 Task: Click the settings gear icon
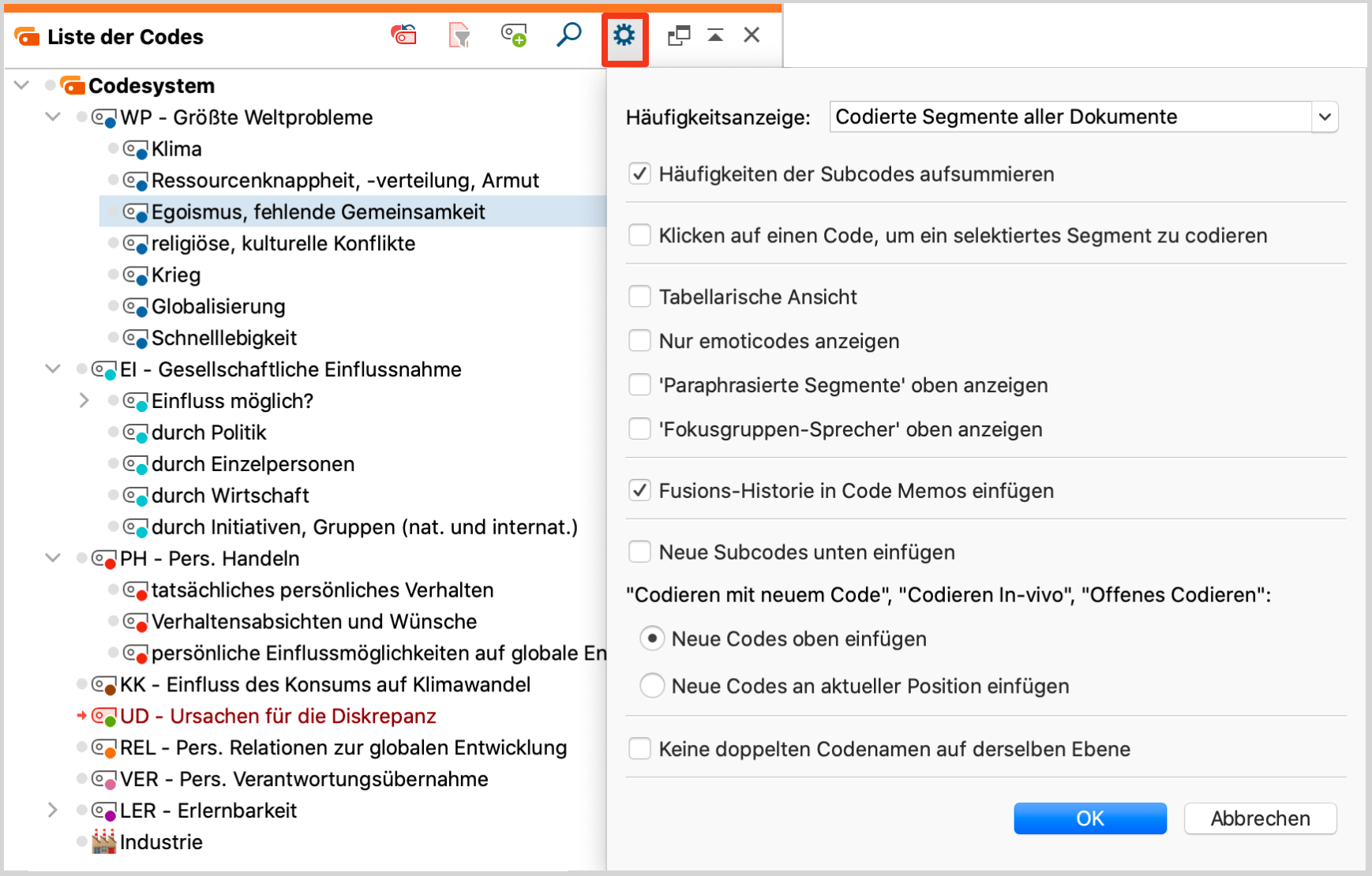(624, 36)
